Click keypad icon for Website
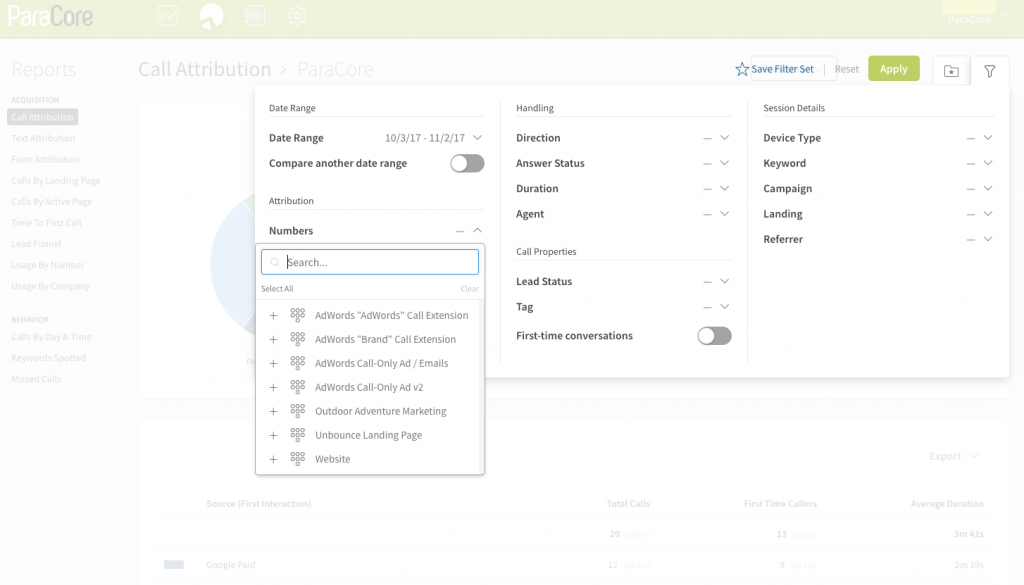 (x=298, y=458)
